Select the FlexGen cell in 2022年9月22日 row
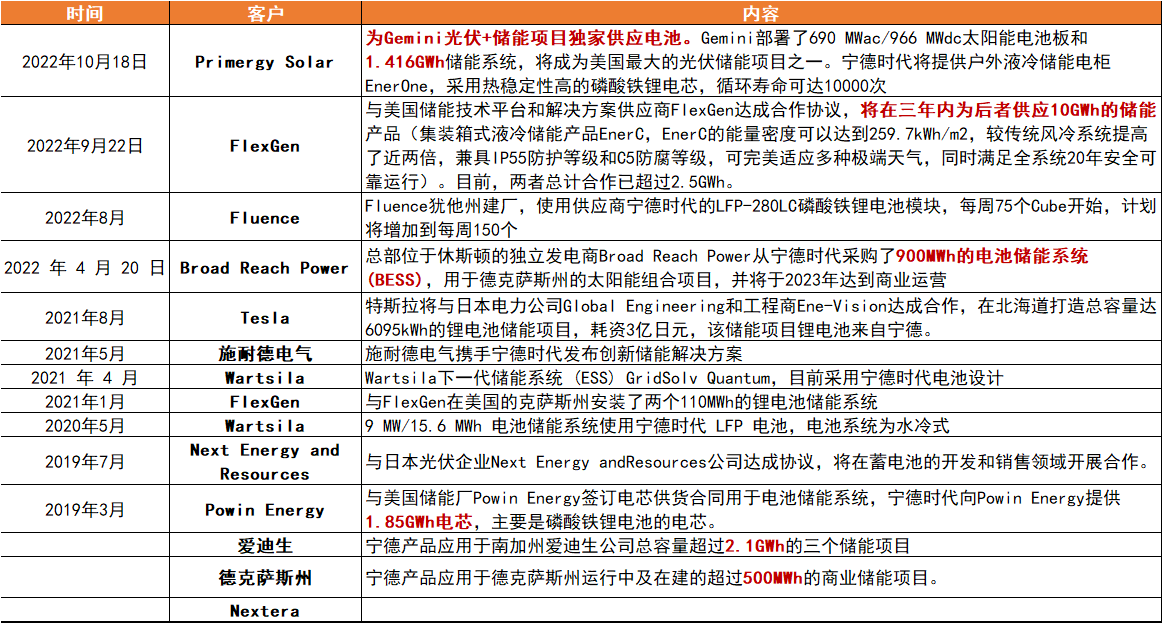 coord(265,146)
